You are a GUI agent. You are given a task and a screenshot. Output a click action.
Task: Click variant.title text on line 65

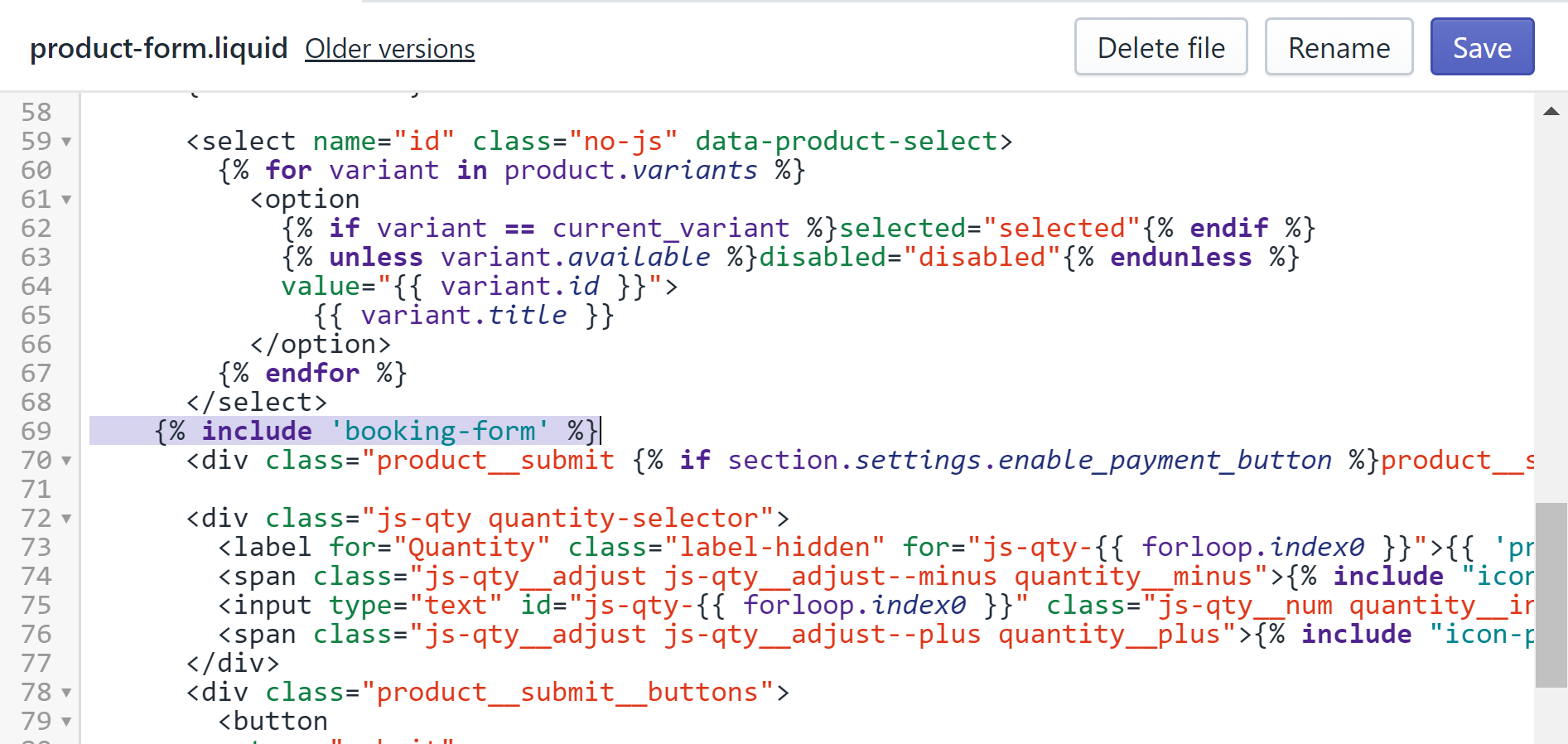[464, 315]
